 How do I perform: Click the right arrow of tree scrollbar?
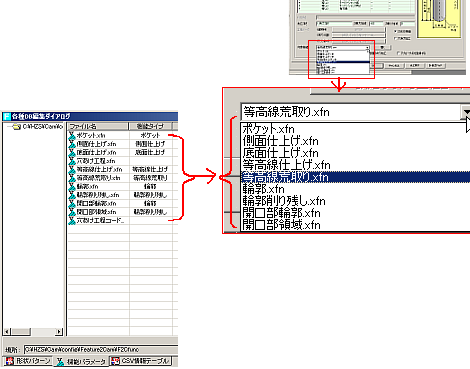(x=59, y=332)
